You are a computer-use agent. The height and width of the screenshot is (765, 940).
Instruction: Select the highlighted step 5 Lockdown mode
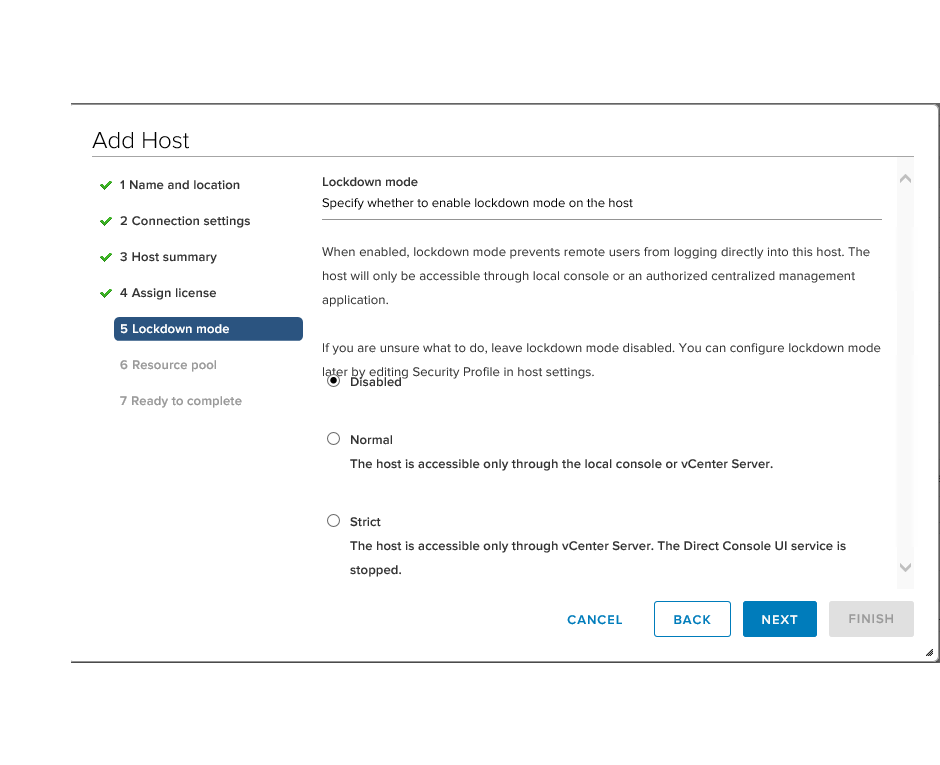(x=208, y=329)
